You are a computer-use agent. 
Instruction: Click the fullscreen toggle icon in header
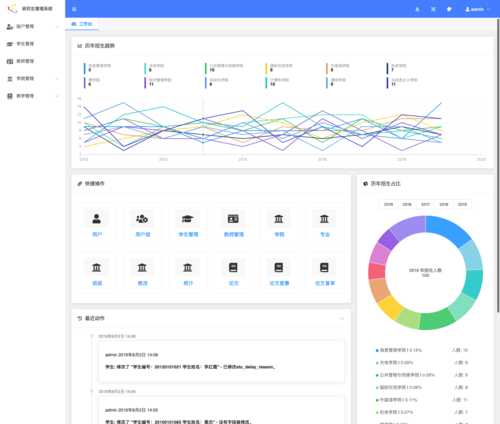click(433, 9)
